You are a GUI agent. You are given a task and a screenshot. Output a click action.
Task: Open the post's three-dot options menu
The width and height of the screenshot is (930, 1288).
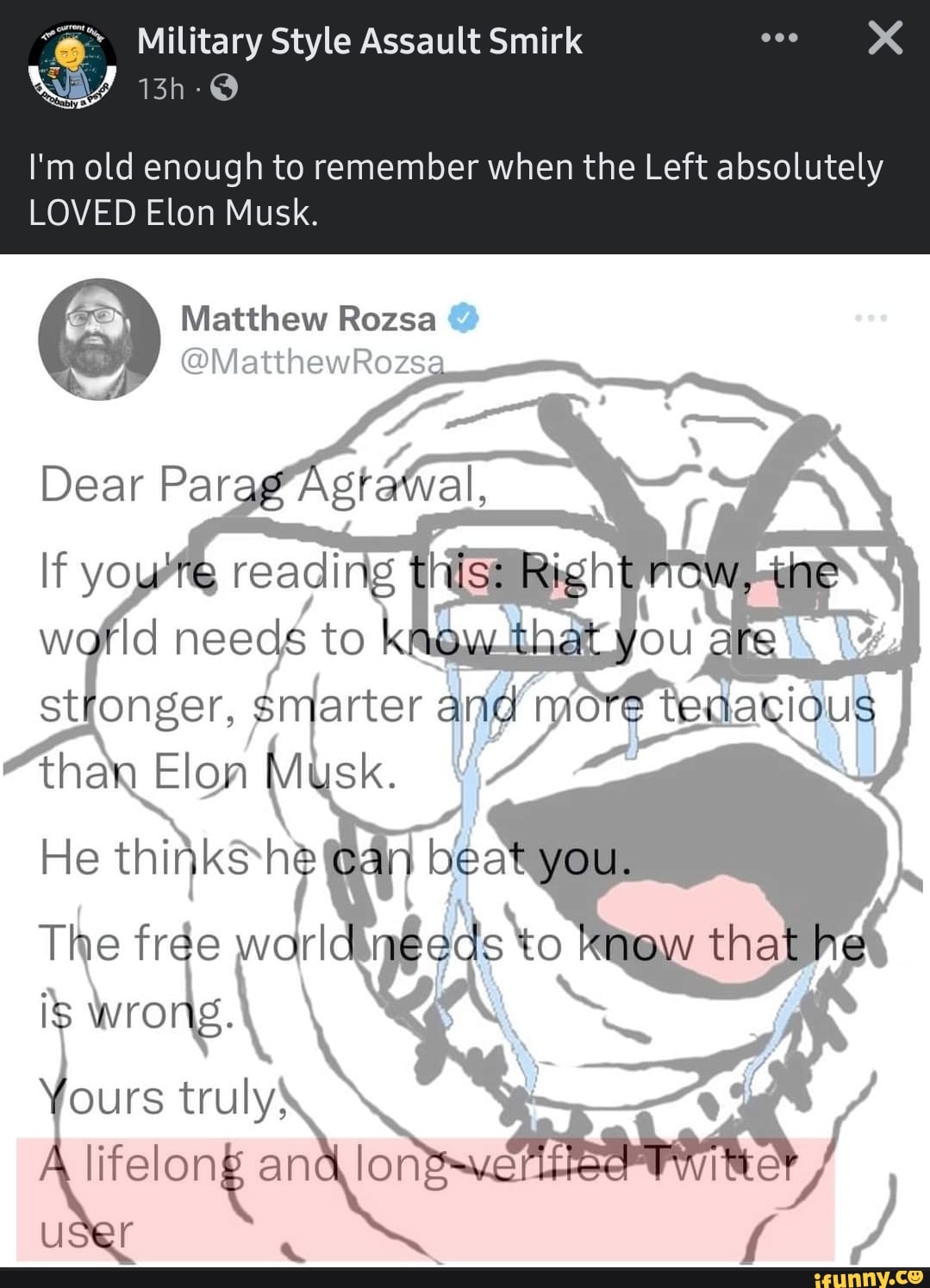[x=779, y=39]
